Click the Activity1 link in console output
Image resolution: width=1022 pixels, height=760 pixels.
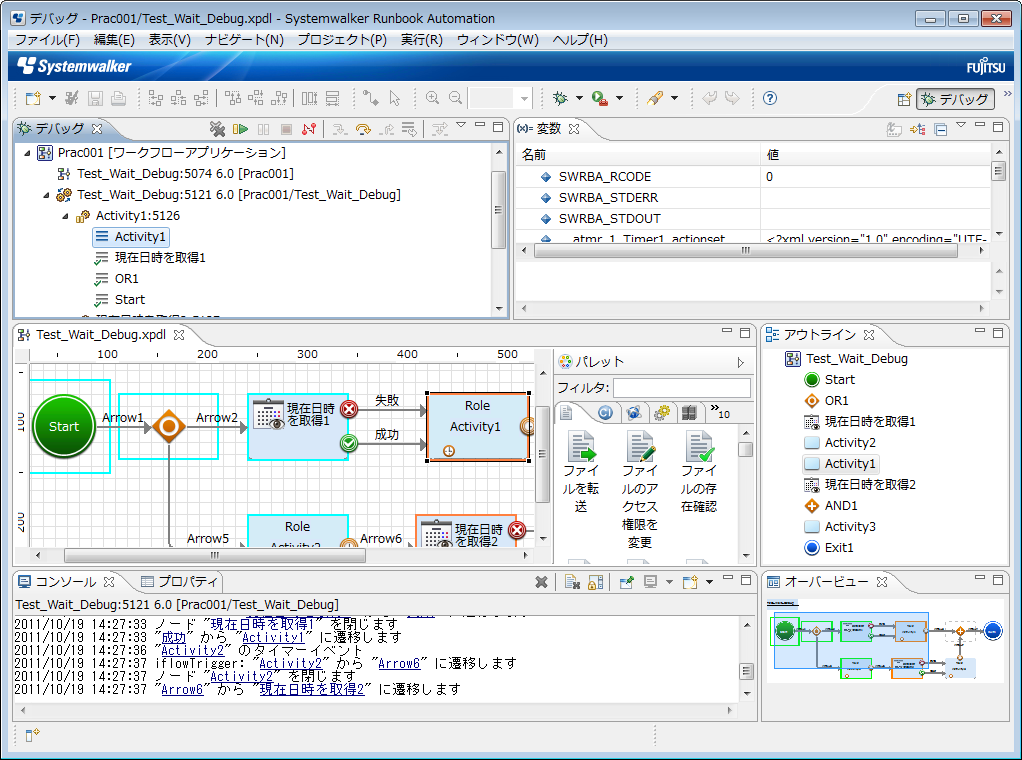273,637
